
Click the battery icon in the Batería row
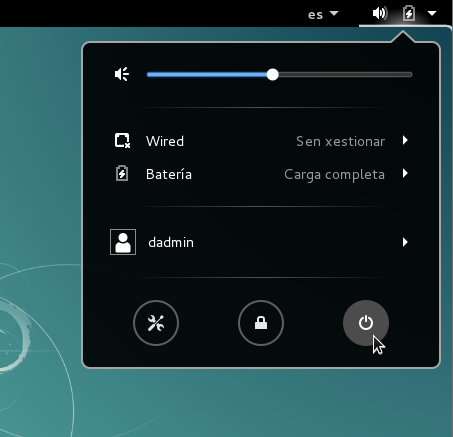(x=122, y=173)
